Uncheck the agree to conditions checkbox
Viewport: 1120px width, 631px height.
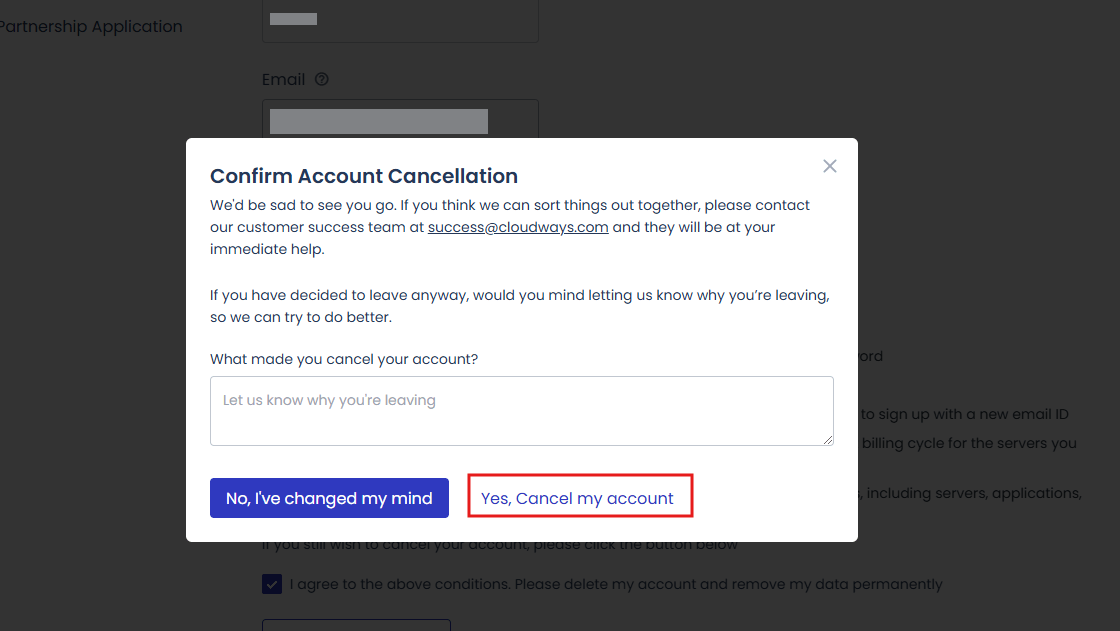point(271,584)
